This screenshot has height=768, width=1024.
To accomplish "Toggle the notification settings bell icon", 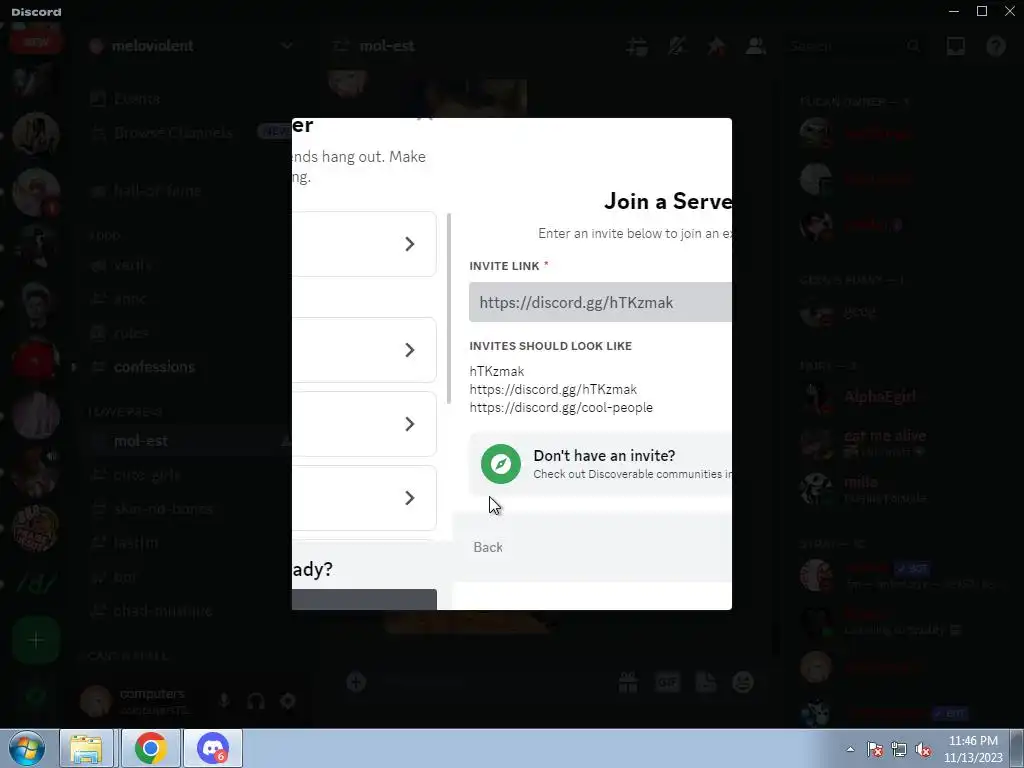I will point(677,46).
